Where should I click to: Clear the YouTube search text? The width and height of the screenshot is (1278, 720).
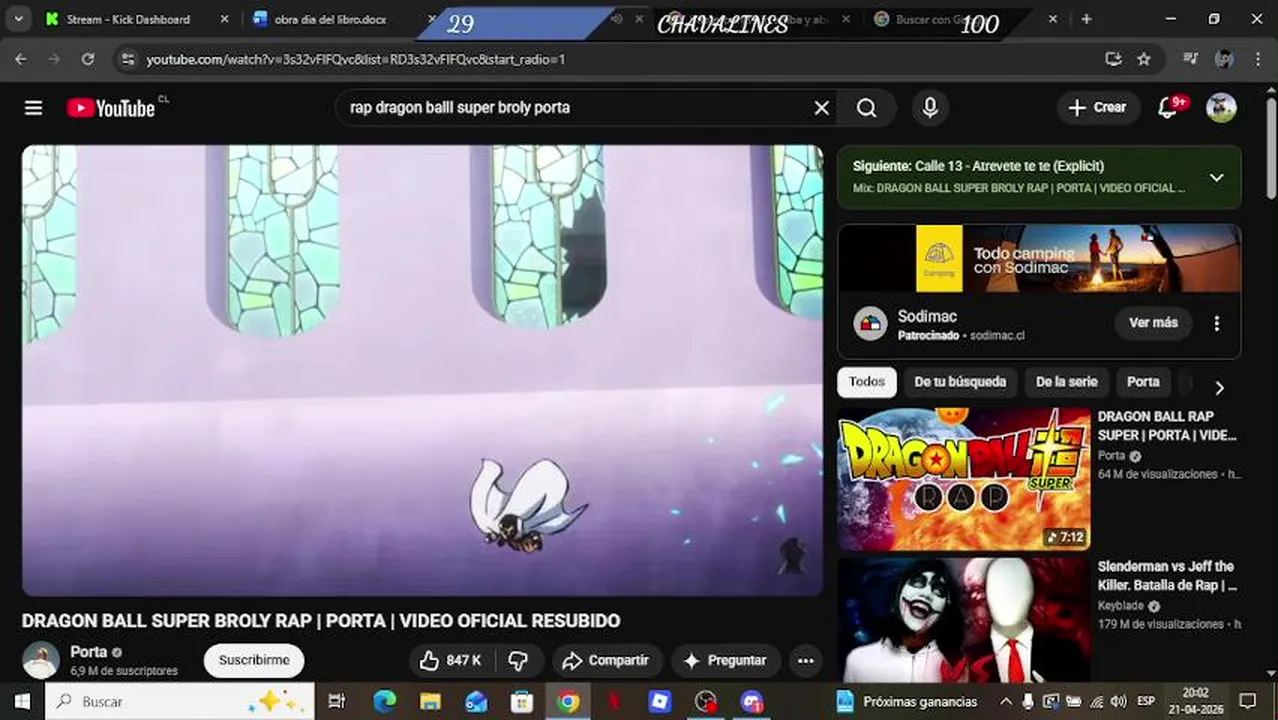click(x=821, y=108)
